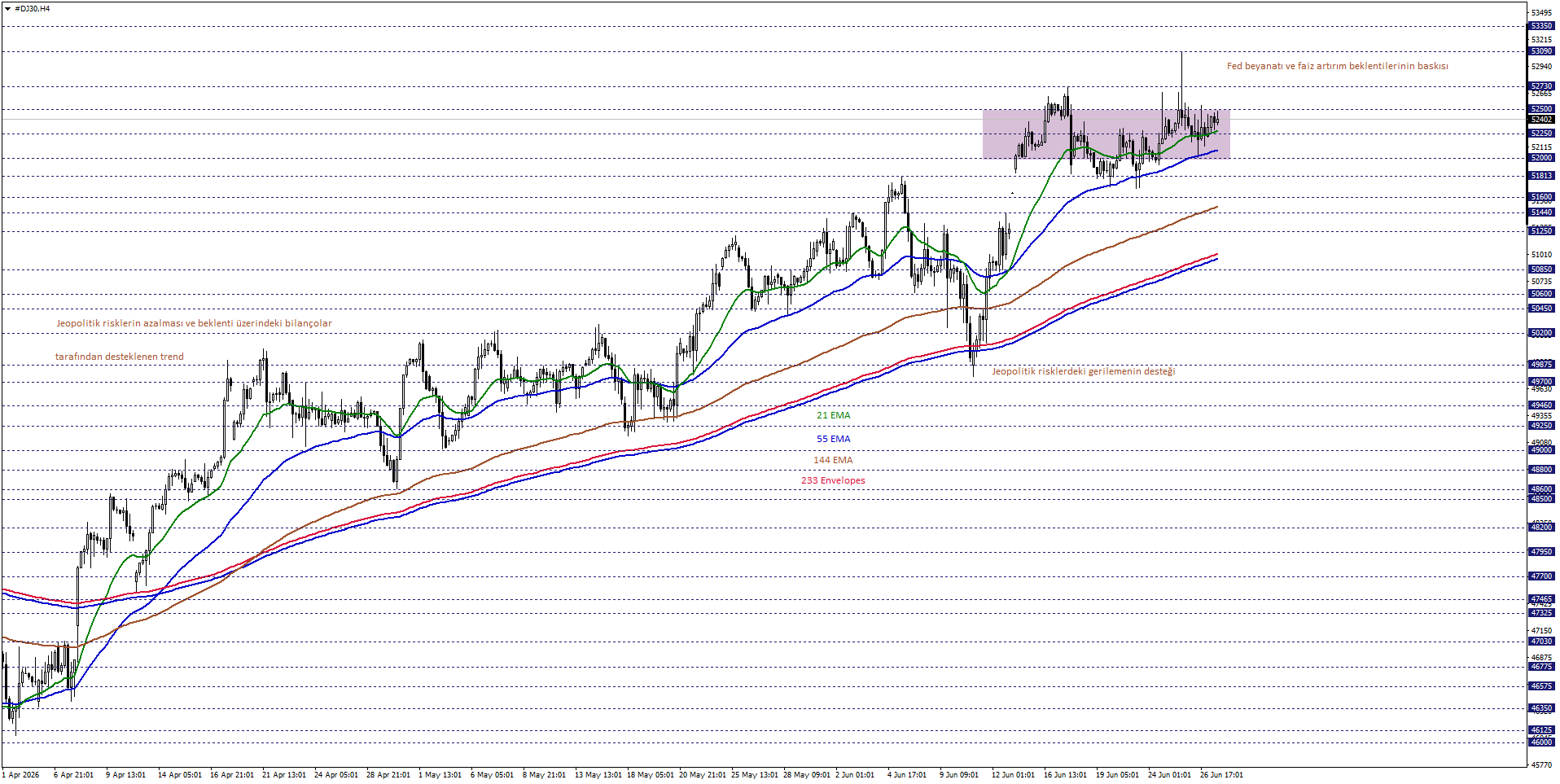Select the 'Jeopolitik risklerin azalması' text label
The image size is (1560, 784).
(x=194, y=323)
